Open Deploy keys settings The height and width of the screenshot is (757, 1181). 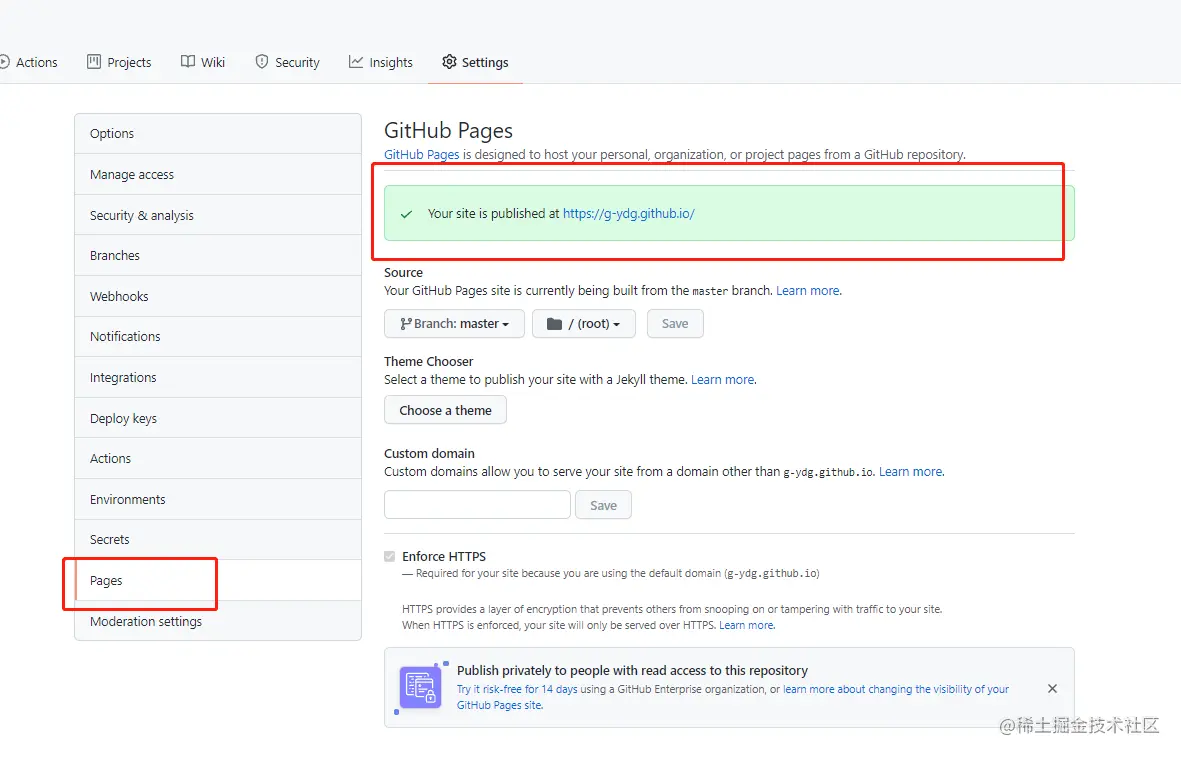pos(218,418)
